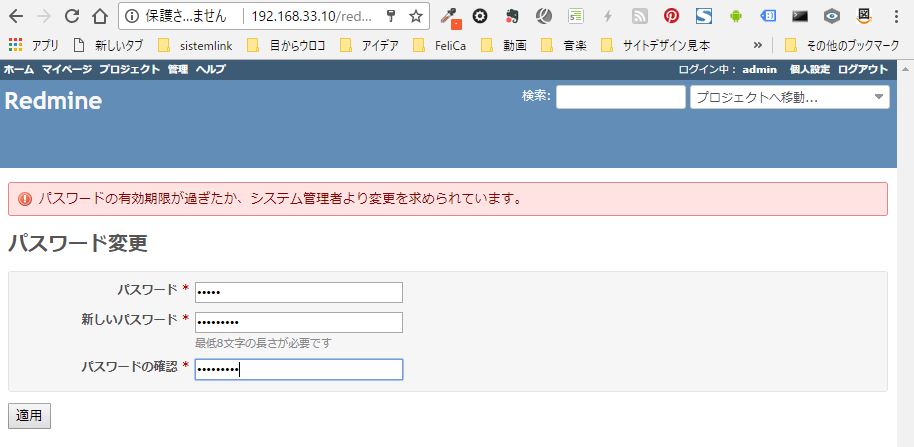Open the Pinterest save extension
Screen dimensions: 914x447
672,16
